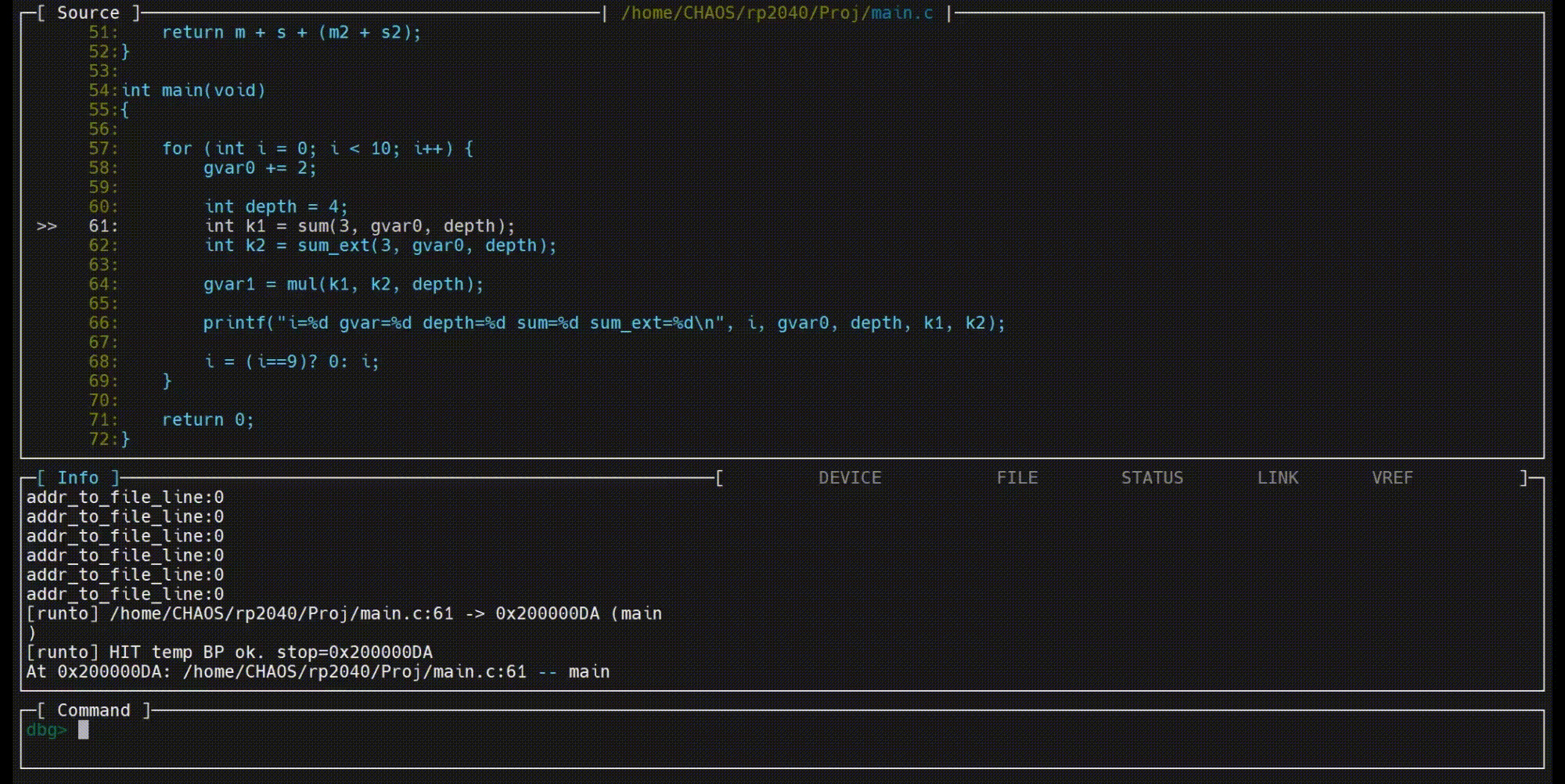
Task: Click the DEVICE status column header
Action: (850, 477)
